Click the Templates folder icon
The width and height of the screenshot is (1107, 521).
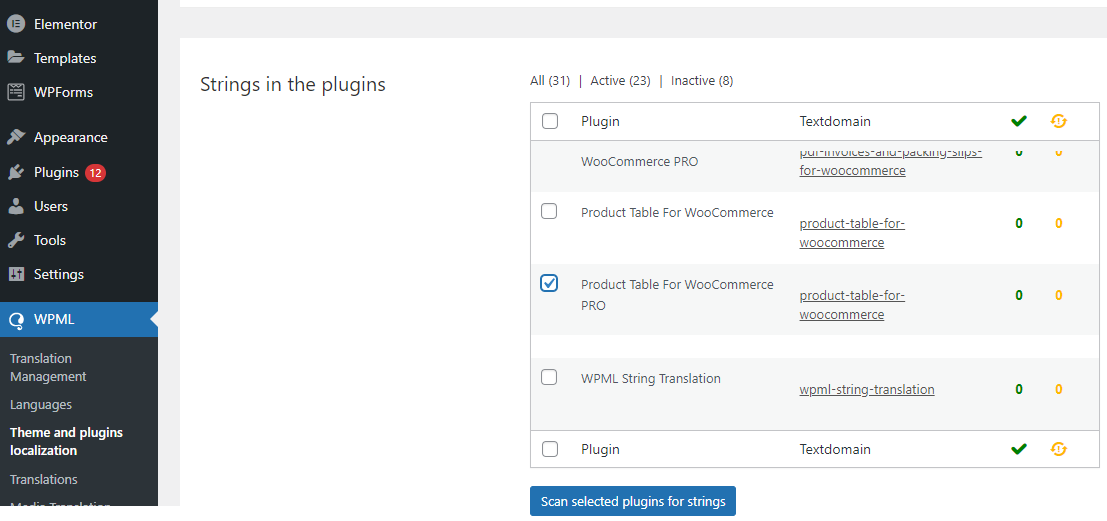(16, 58)
